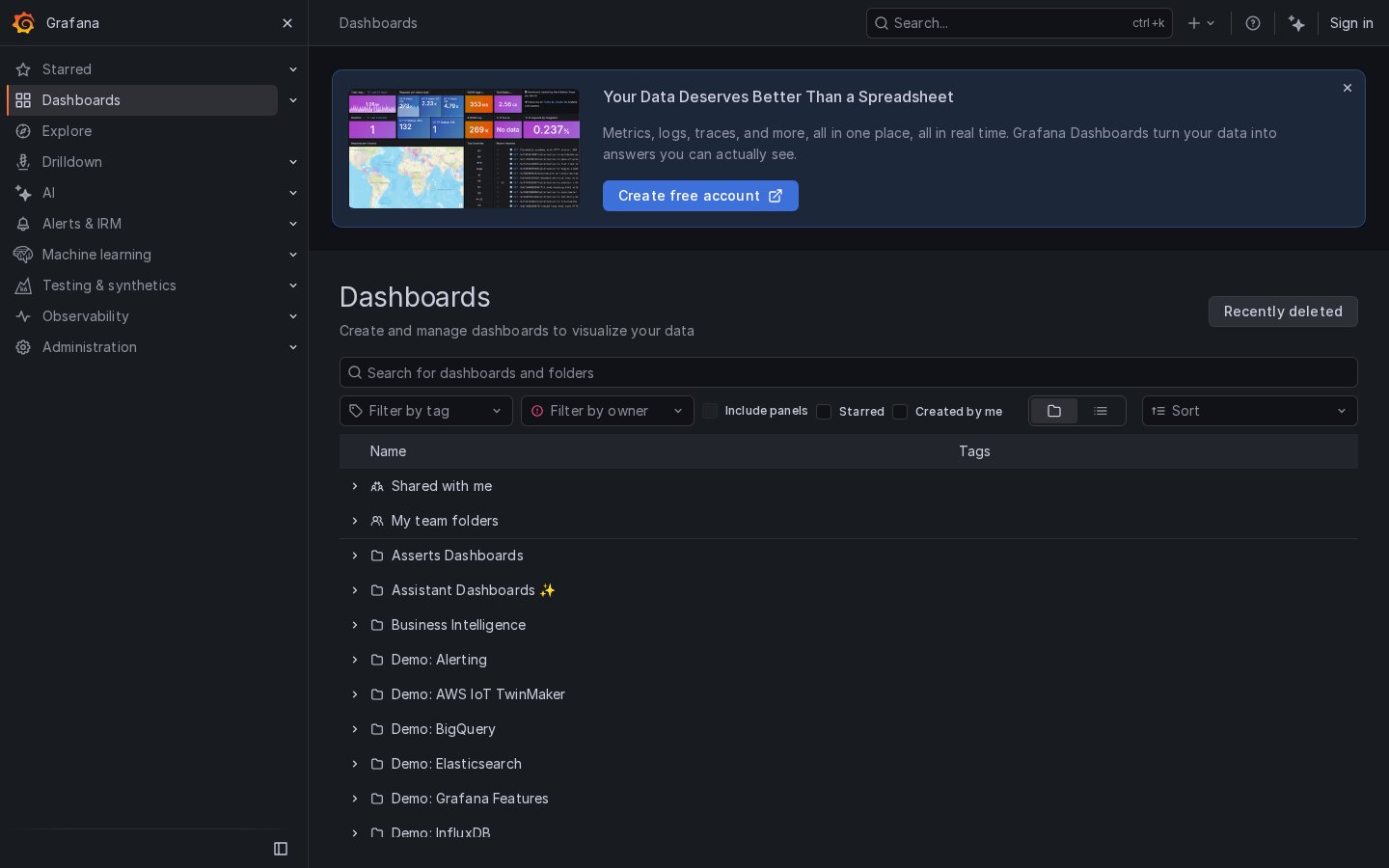The height and width of the screenshot is (868, 1389).
Task: Dismiss the promo banner with X
Action: tap(1348, 88)
